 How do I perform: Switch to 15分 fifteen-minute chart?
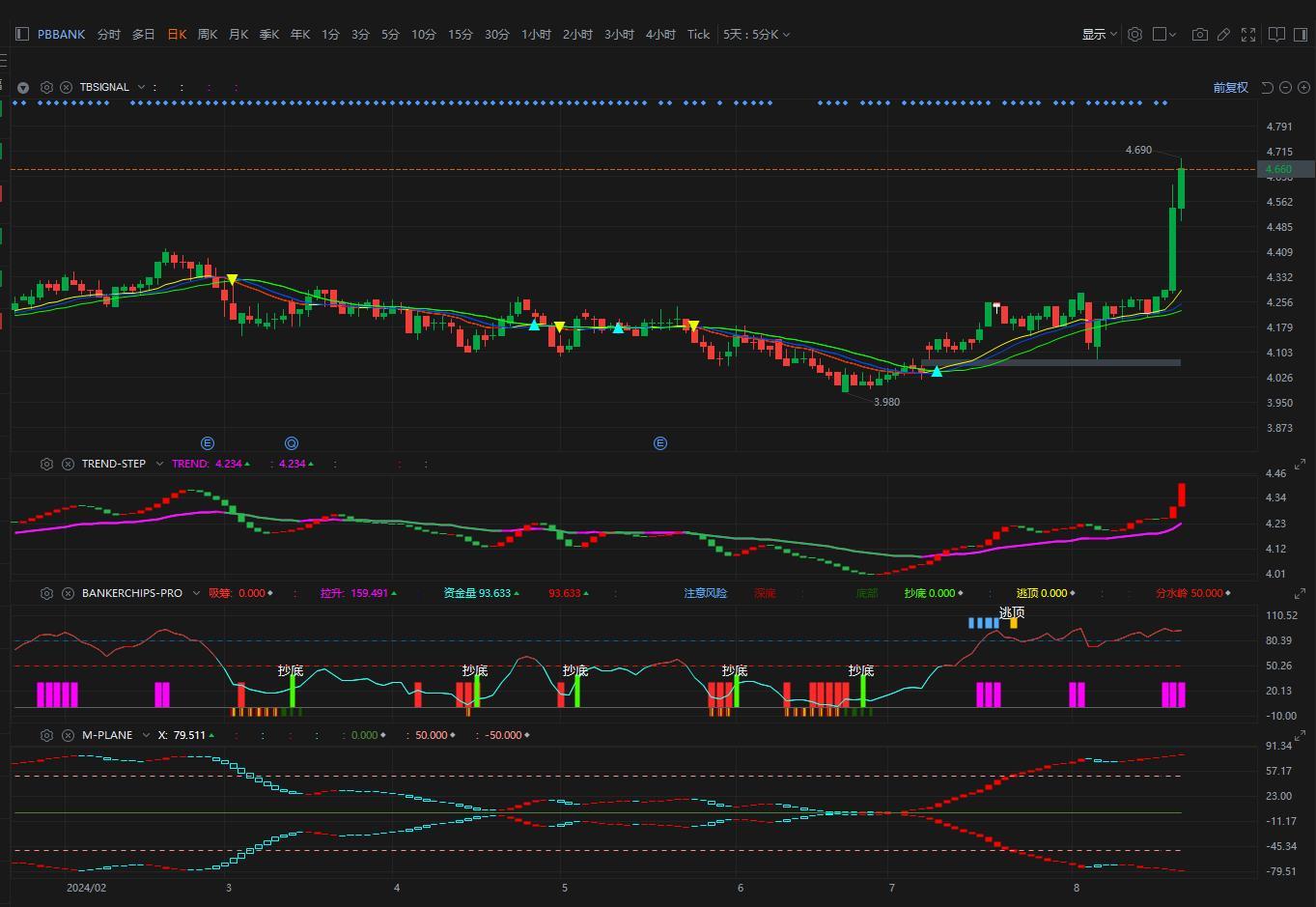pos(461,34)
